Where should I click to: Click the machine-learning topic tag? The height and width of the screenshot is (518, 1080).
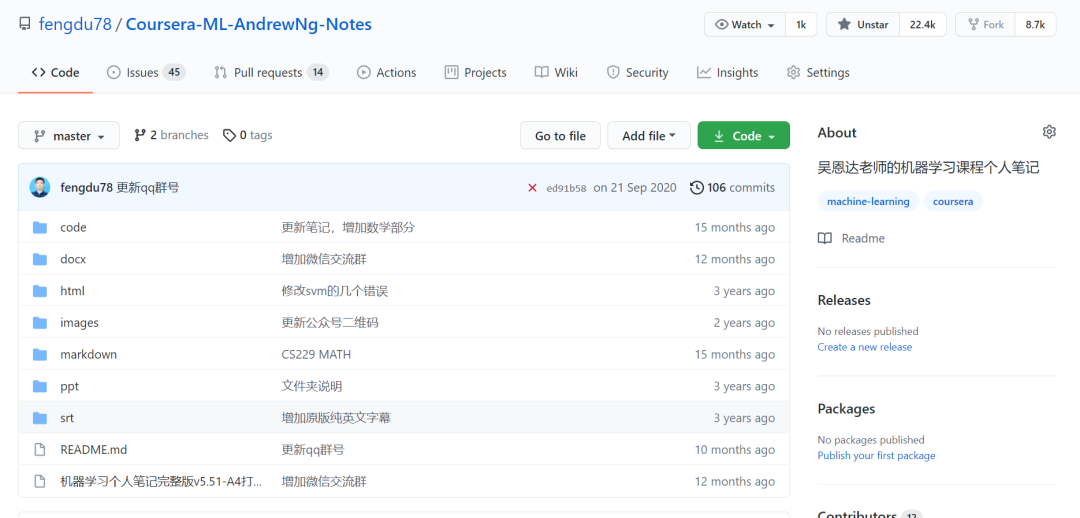click(x=868, y=202)
